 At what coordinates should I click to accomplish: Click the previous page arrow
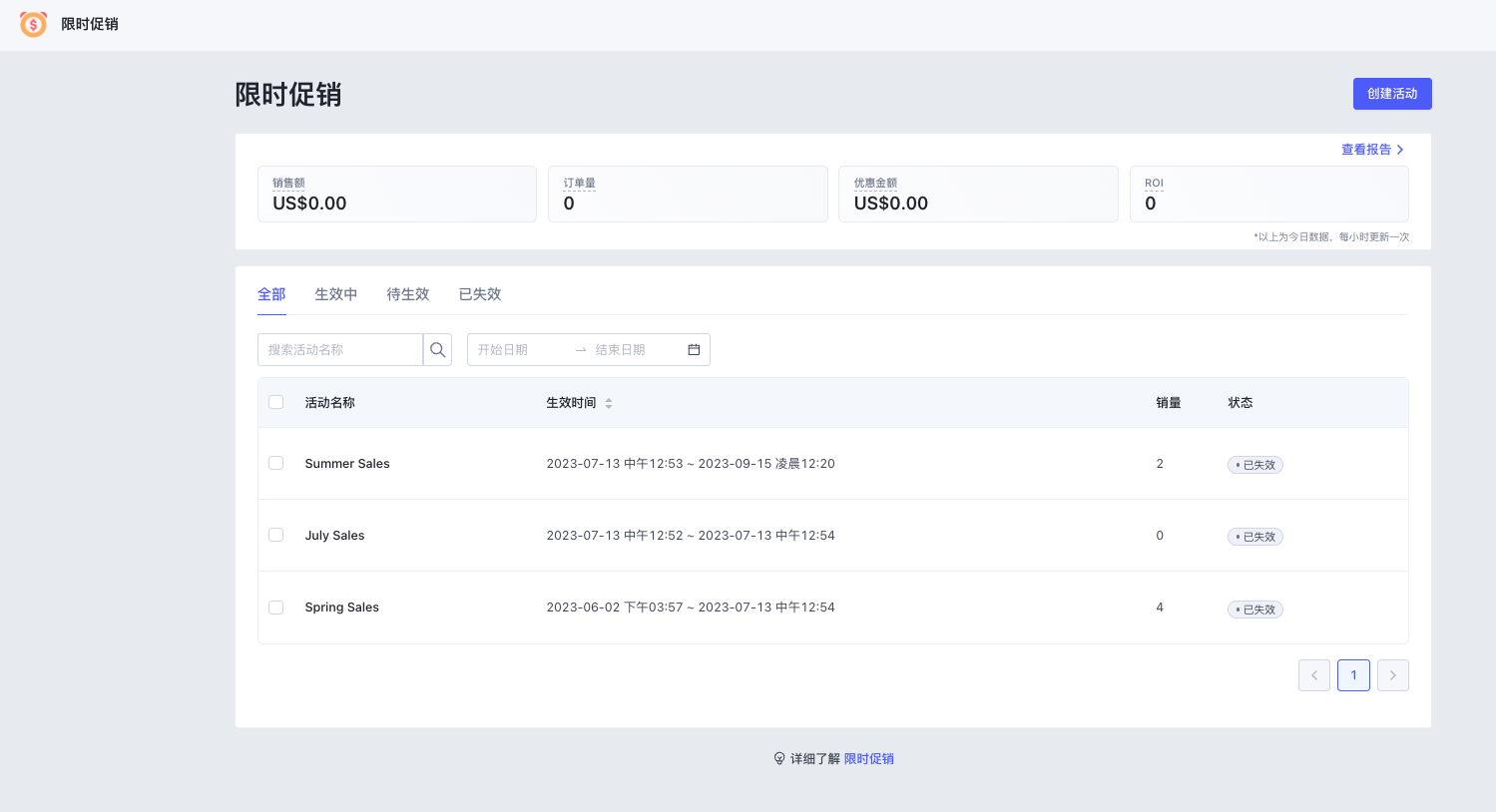[1314, 675]
